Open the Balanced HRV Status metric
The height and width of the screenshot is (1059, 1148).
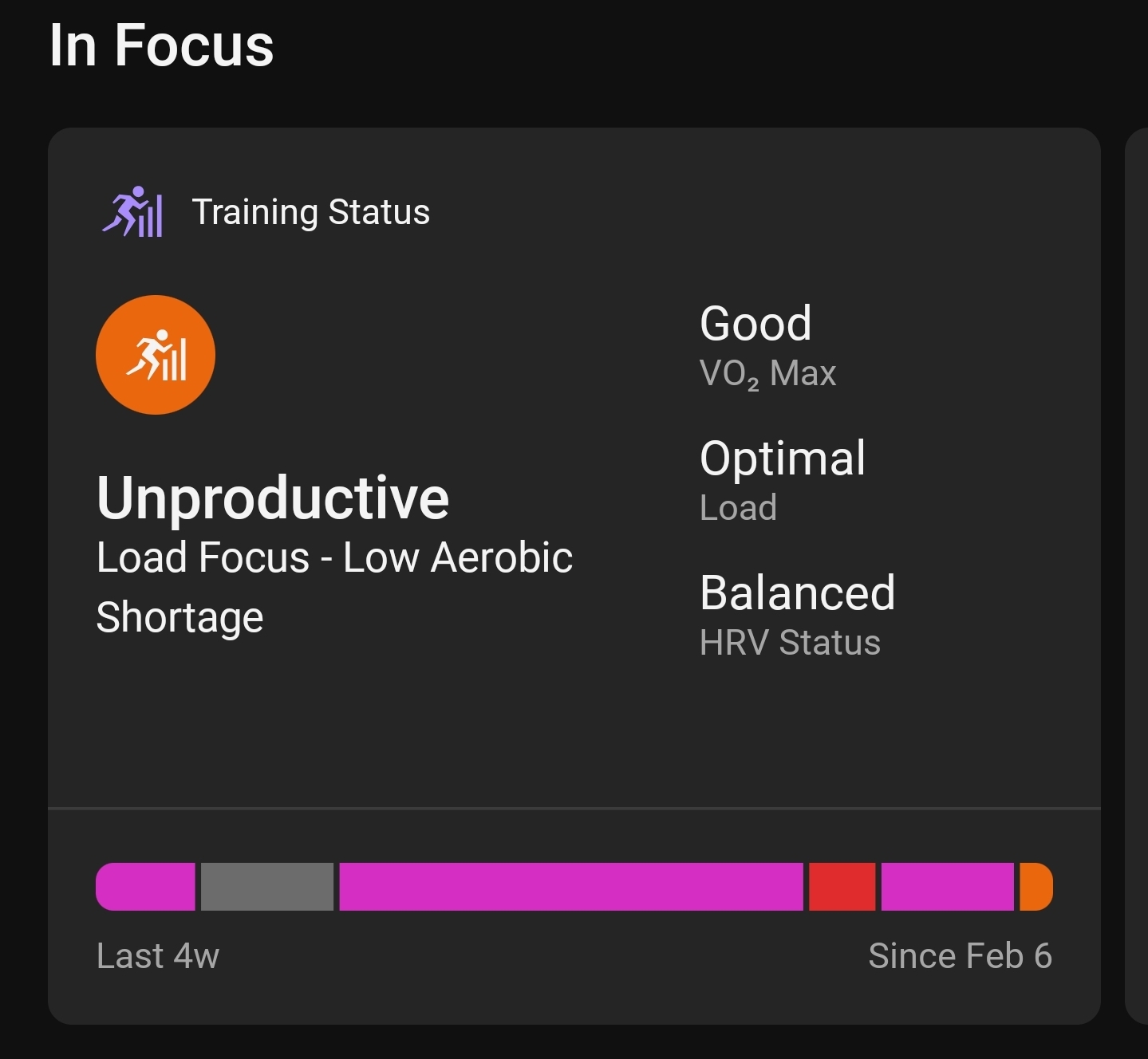pos(797,615)
